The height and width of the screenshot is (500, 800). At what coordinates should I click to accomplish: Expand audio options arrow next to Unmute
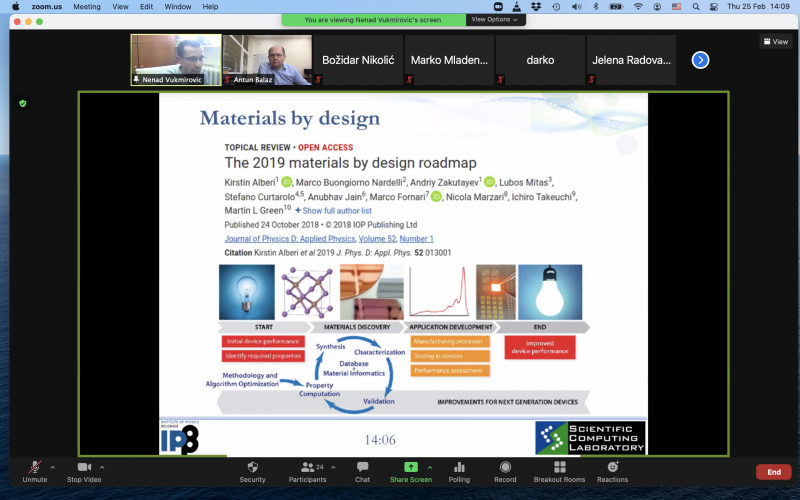click(x=53, y=467)
